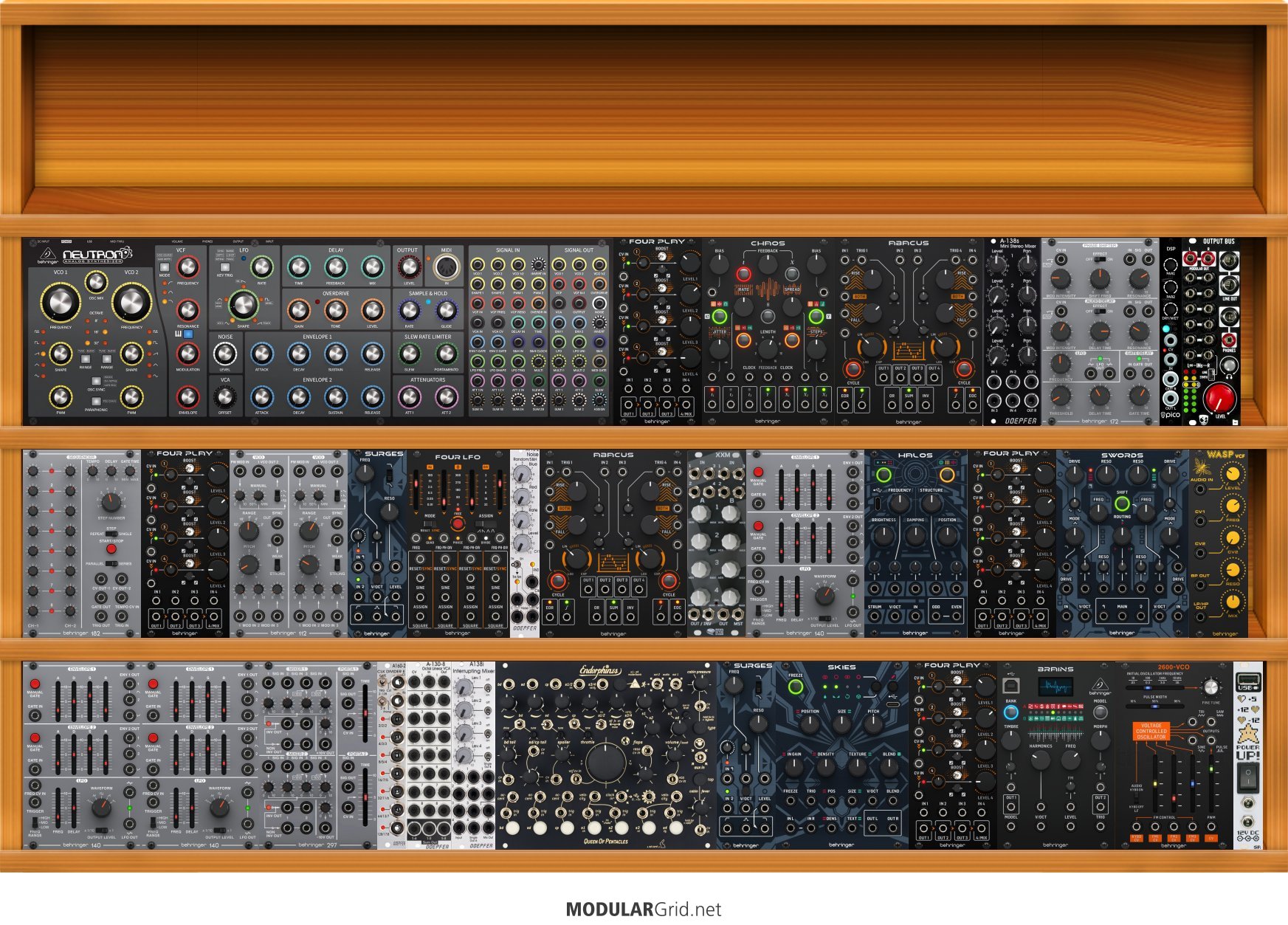Click the Overdrive Tone knob on Neutron
This screenshot has height=925, width=1288.
(336, 310)
